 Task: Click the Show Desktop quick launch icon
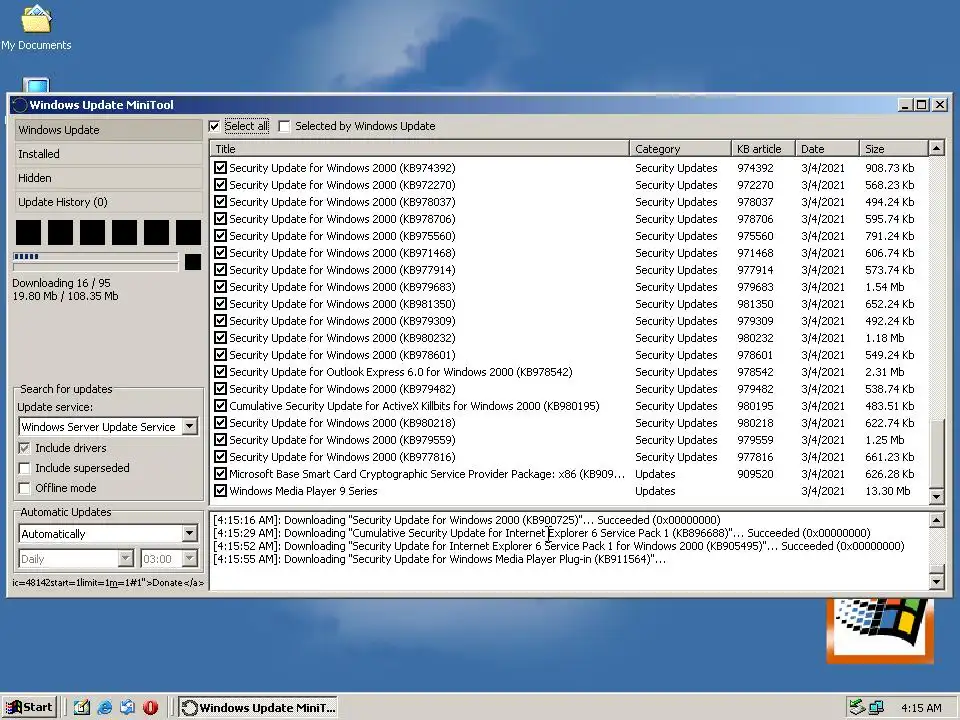[81, 707]
